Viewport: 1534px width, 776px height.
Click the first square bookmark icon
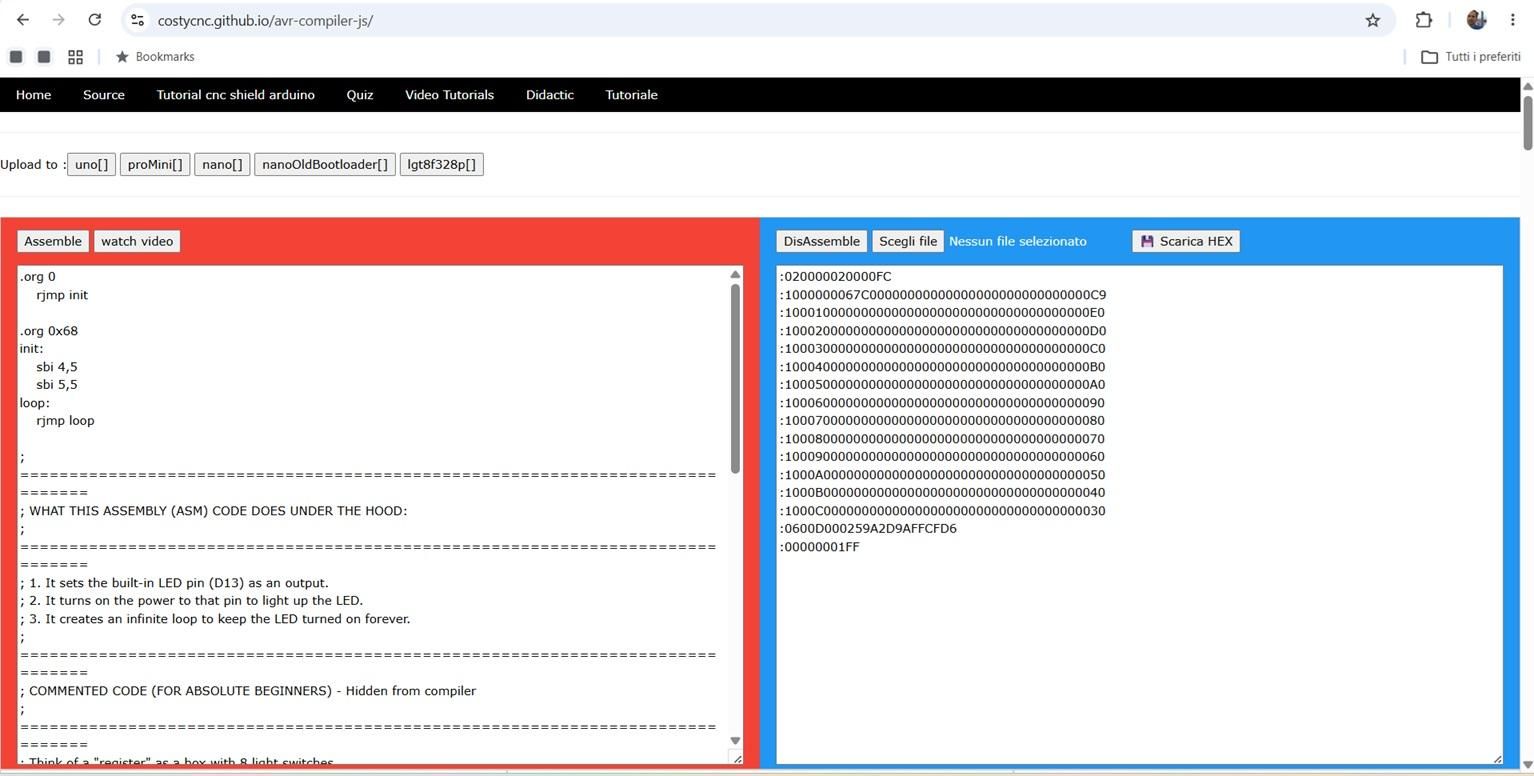(x=16, y=57)
